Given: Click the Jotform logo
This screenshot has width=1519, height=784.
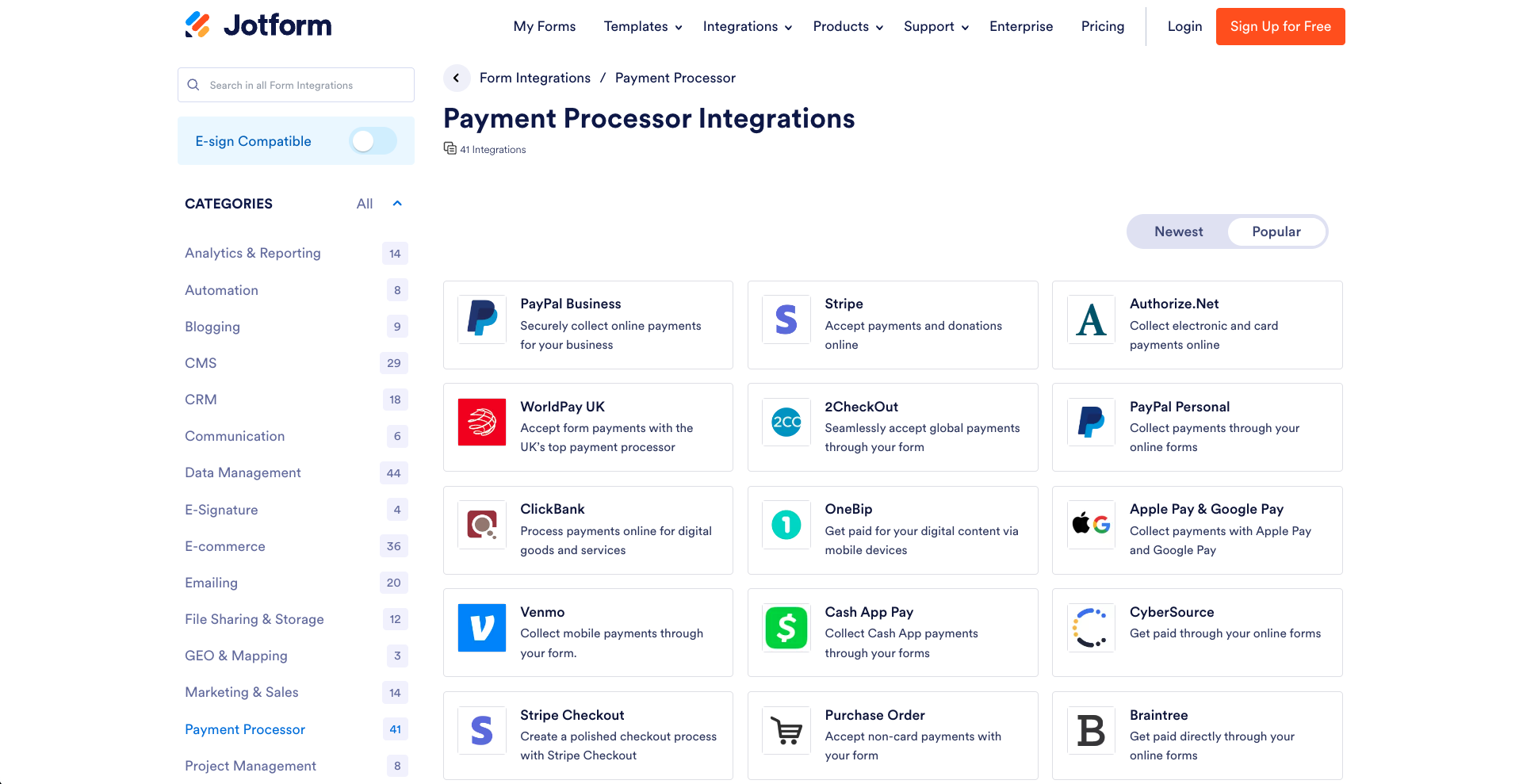Looking at the screenshot, I should pyautogui.click(x=258, y=25).
